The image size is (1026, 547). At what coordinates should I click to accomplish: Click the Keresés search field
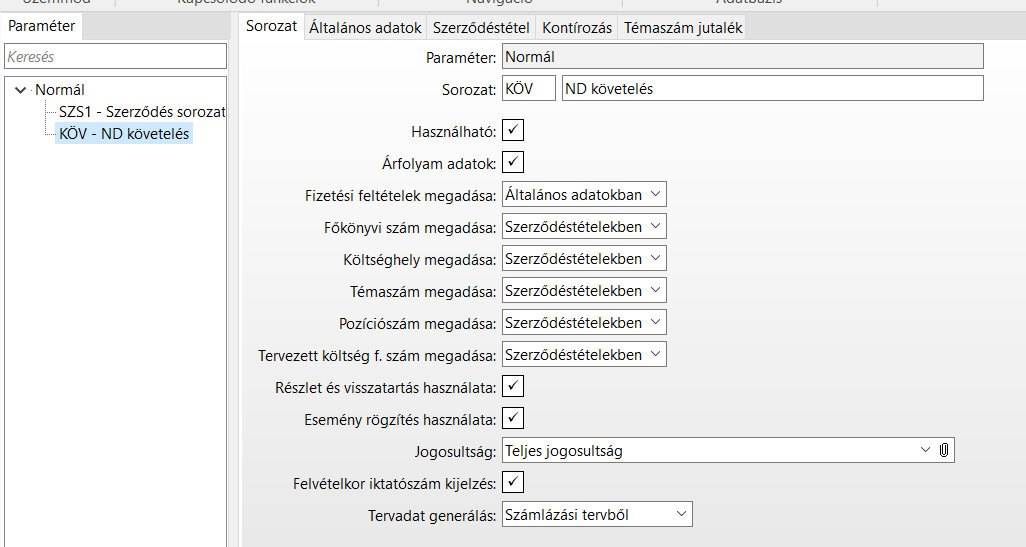pyautogui.click(x=116, y=57)
